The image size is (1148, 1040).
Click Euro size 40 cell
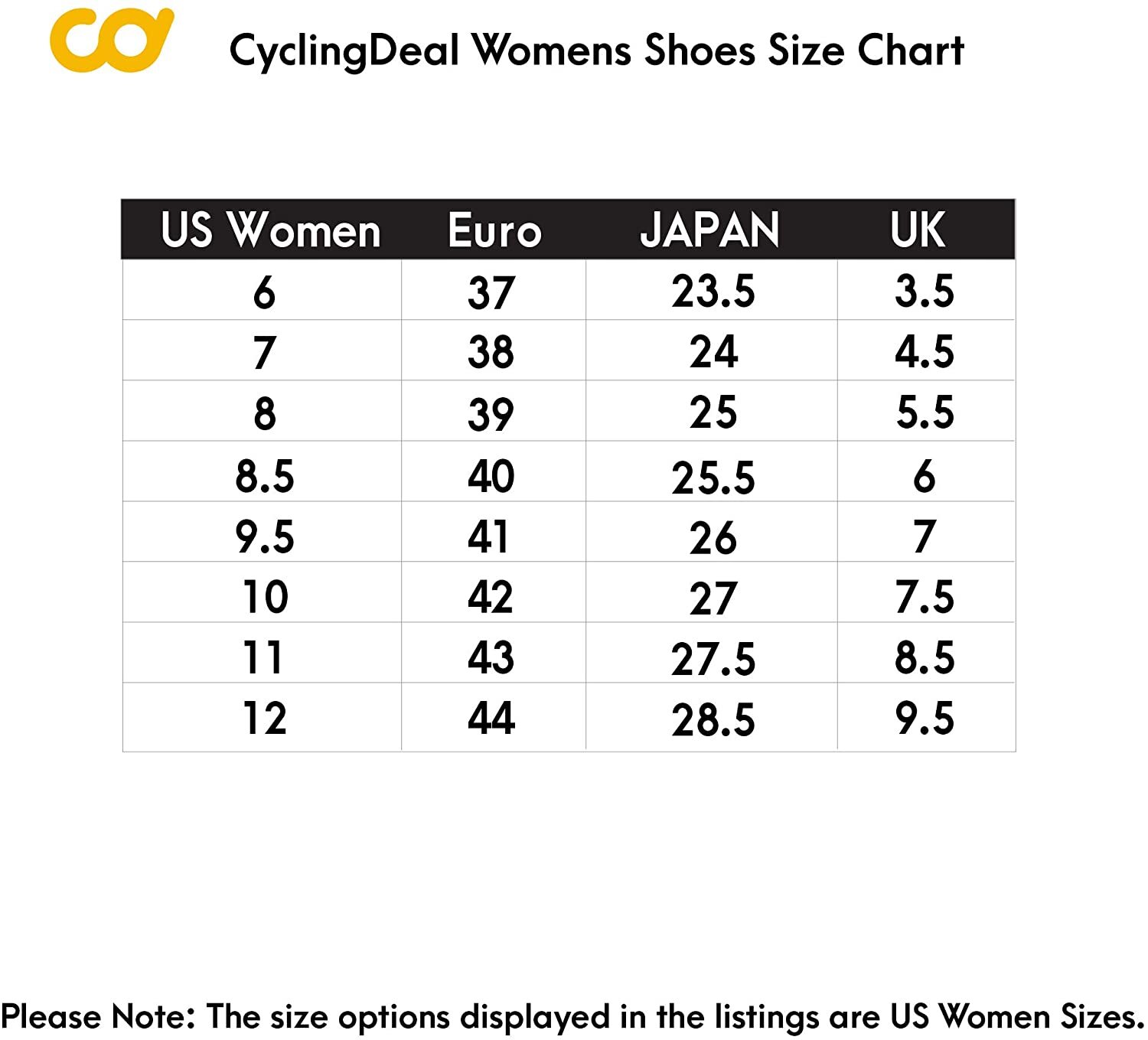[491, 475]
